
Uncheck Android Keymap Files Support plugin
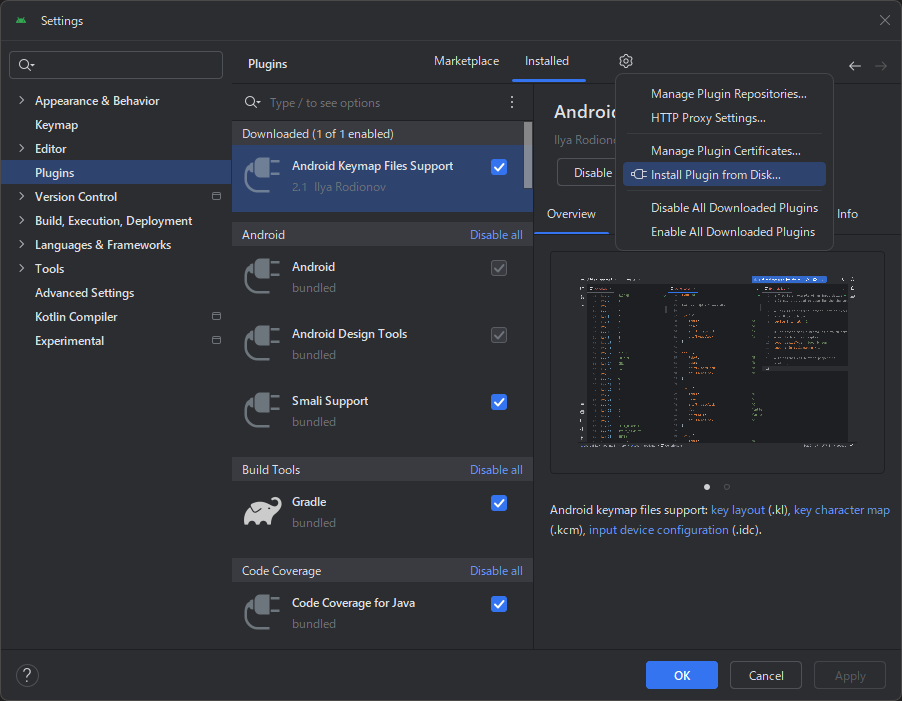(x=499, y=167)
